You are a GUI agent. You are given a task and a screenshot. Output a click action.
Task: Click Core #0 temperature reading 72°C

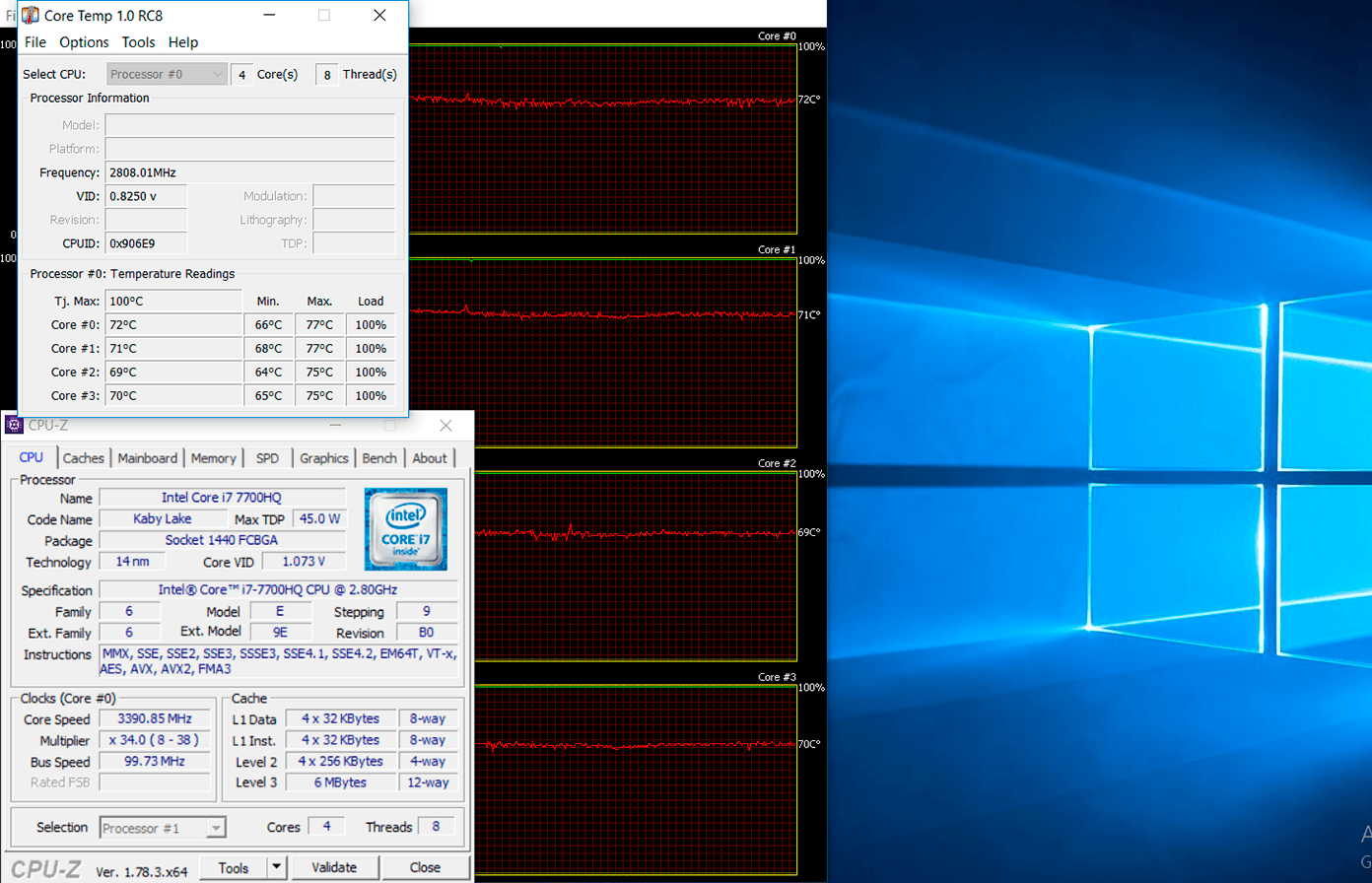tap(173, 324)
